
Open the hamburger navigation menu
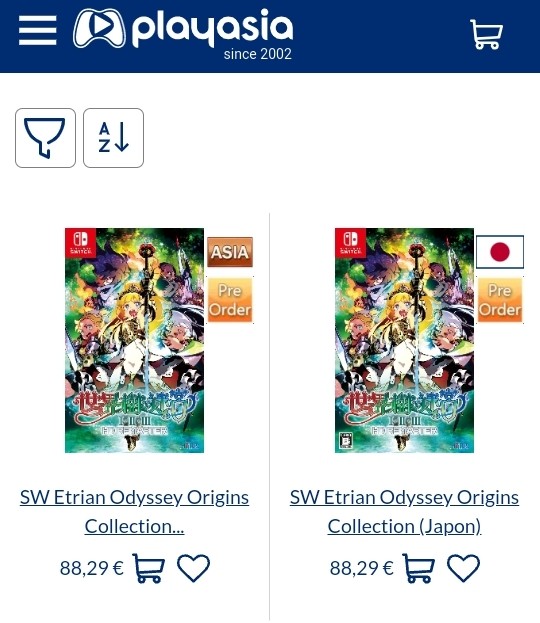38,31
